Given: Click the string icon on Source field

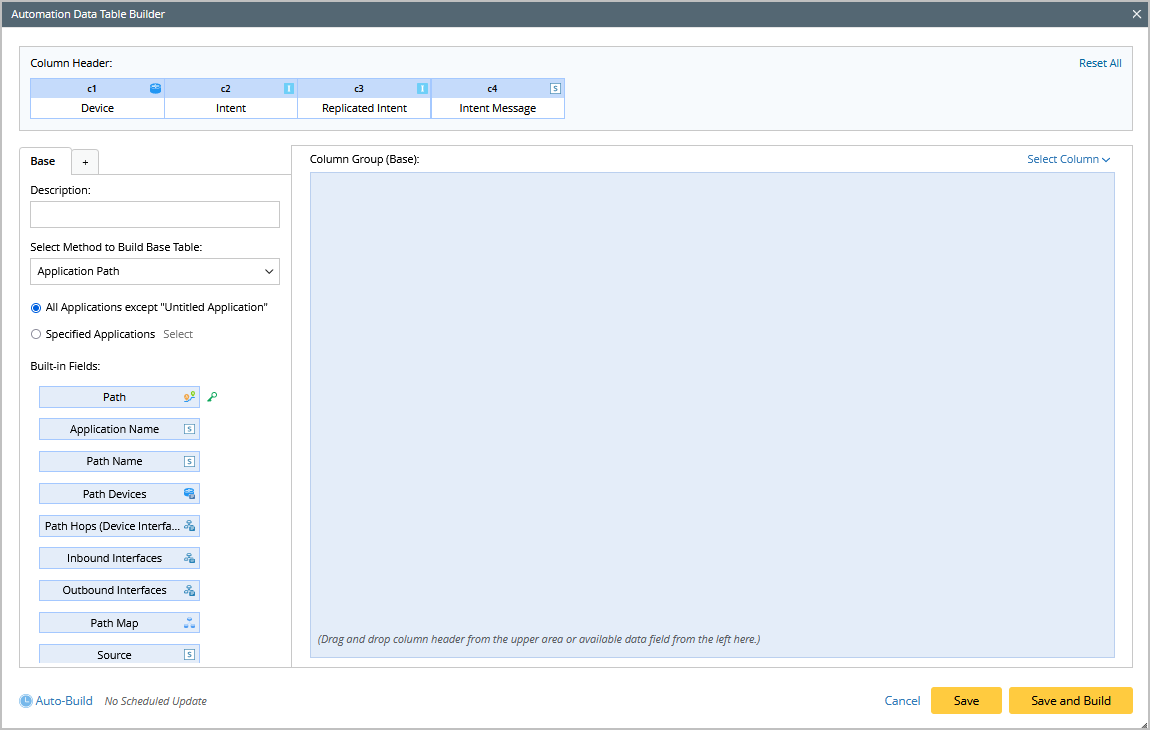Looking at the screenshot, I should point(189,654).
